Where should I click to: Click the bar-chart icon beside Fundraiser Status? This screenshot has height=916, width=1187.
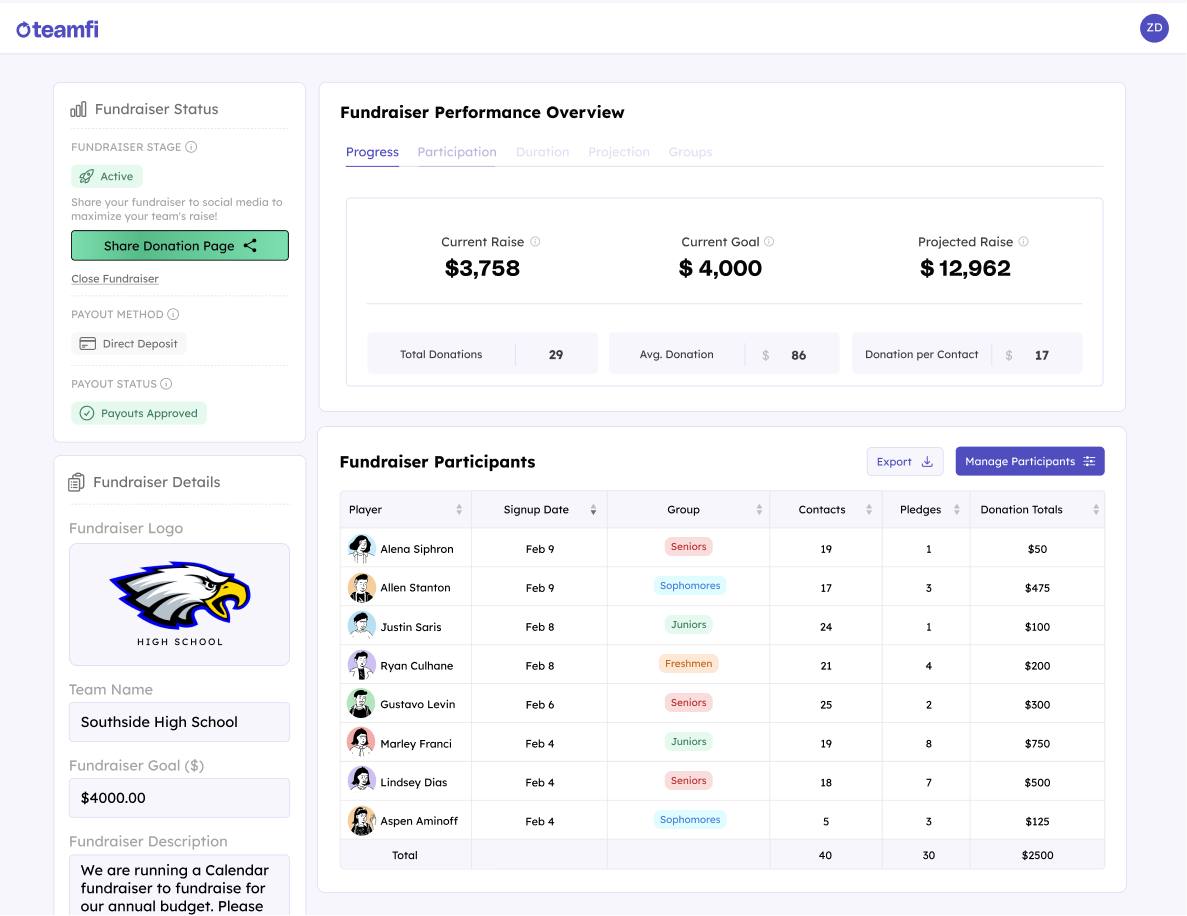point(78,109)
